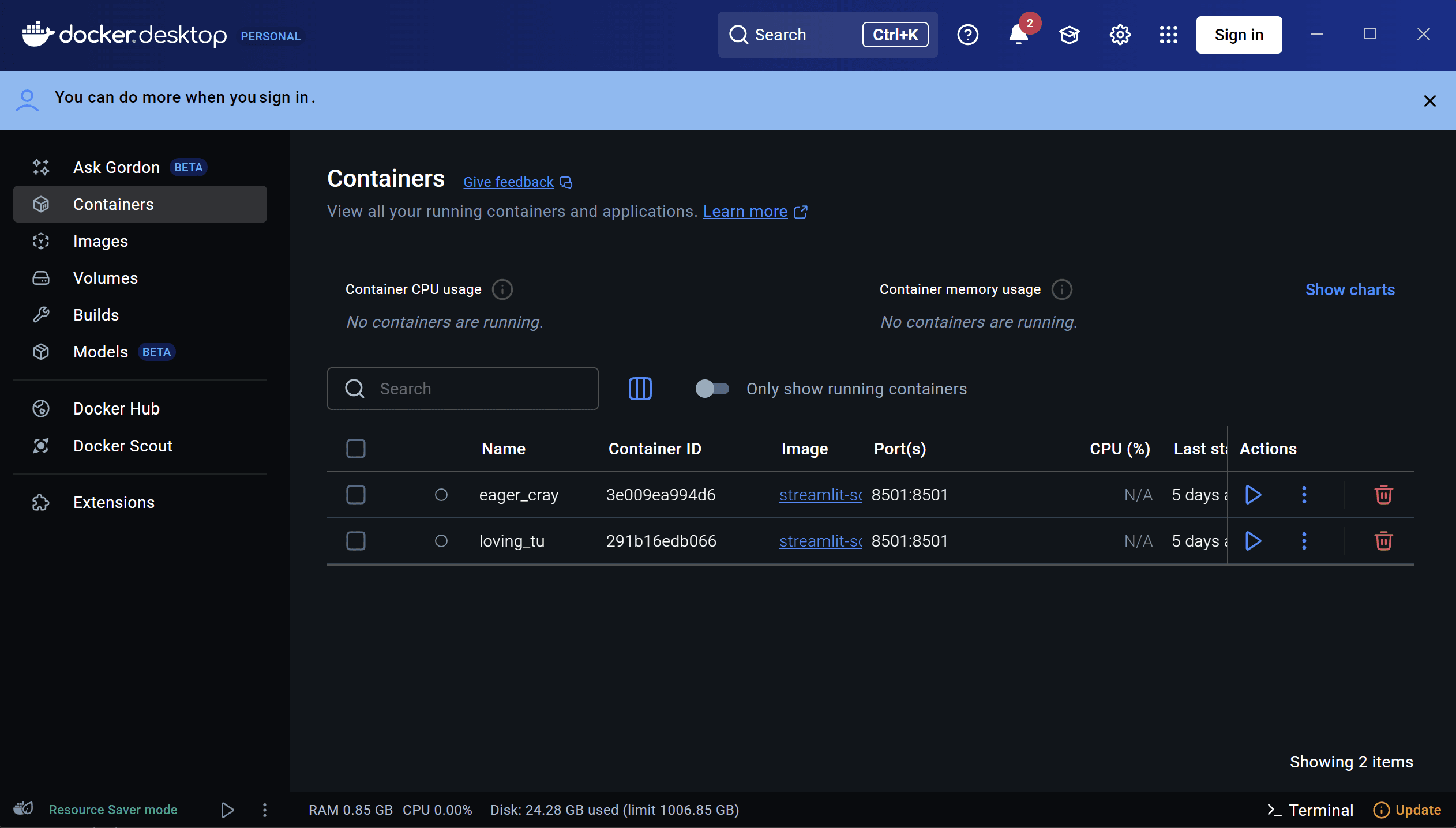1456x828 pixels.
Task: Open the help question mark icon
Action: click(x=967, y=35)
